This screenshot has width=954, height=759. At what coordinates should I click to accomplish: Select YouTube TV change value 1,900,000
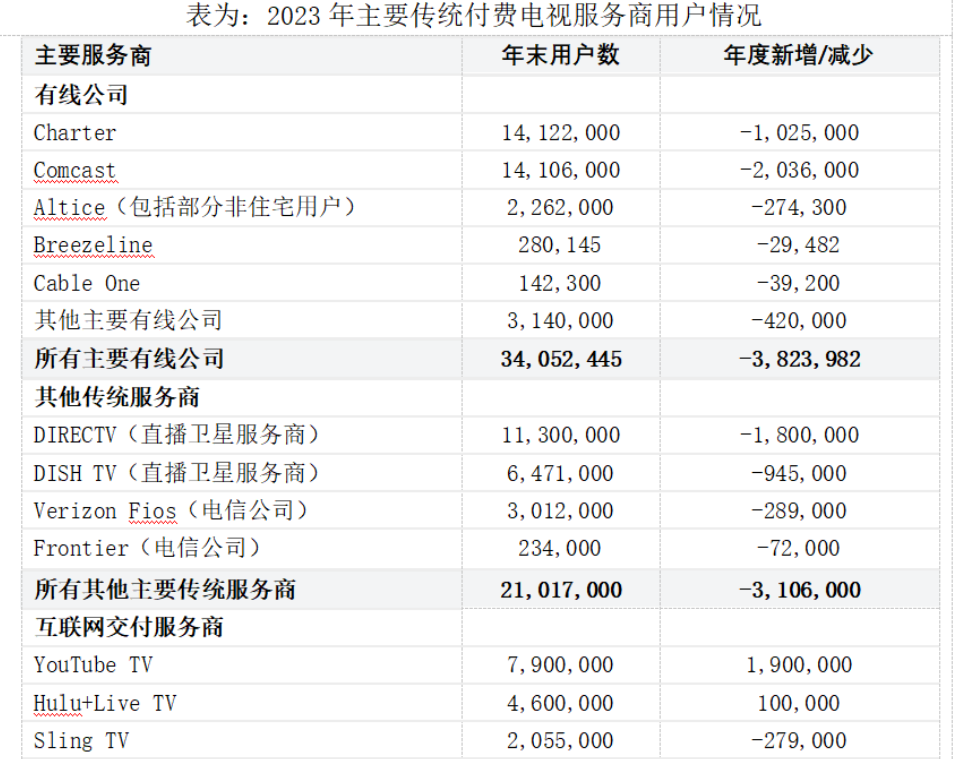[x=799, y=665]
